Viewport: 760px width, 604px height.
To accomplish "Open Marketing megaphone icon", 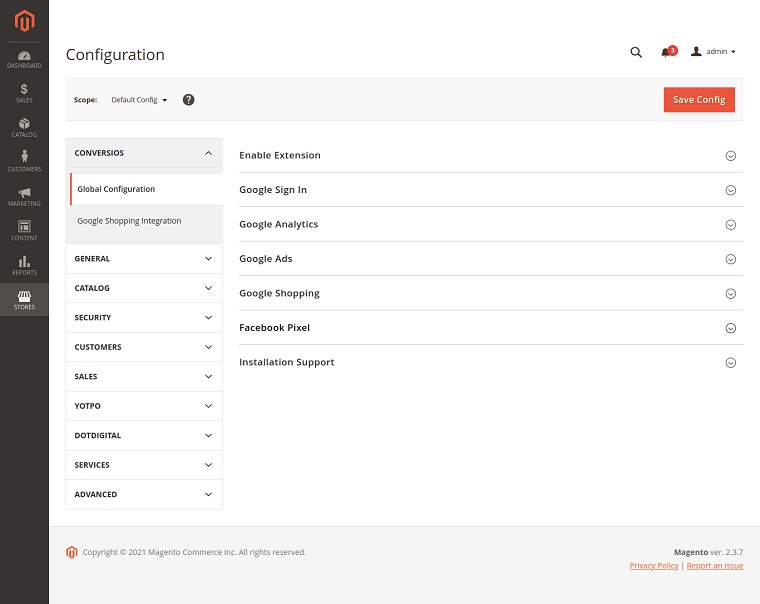I will (x=24, y=196).
